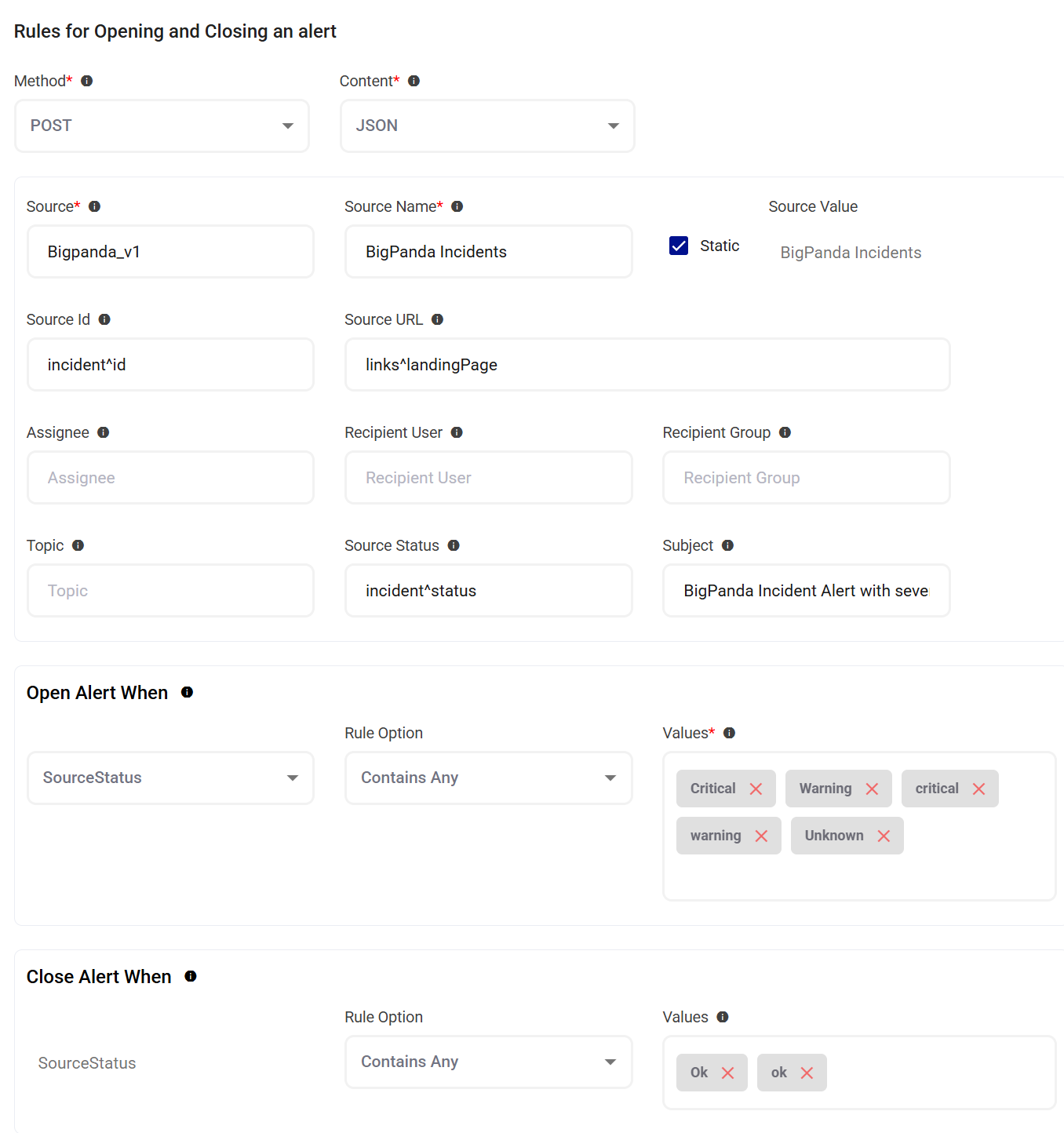
Task: Click the Source Status info icon
Action: click(x=454, y=545)
